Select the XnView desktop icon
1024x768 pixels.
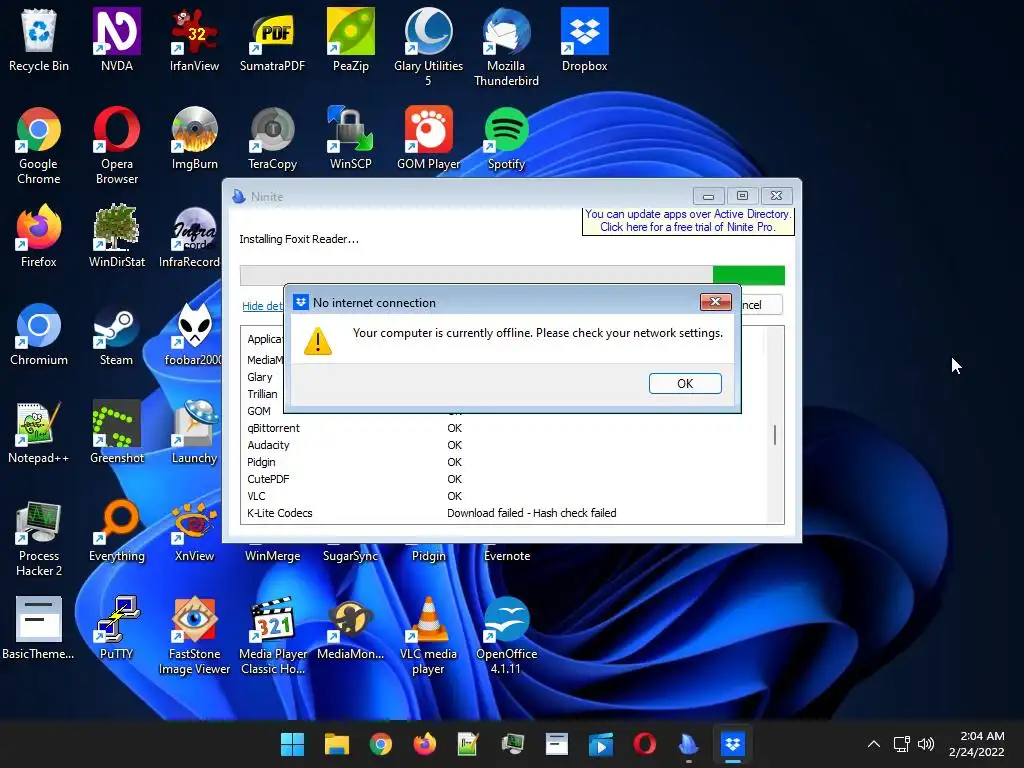pyautogui.click(x=195, y=530)
